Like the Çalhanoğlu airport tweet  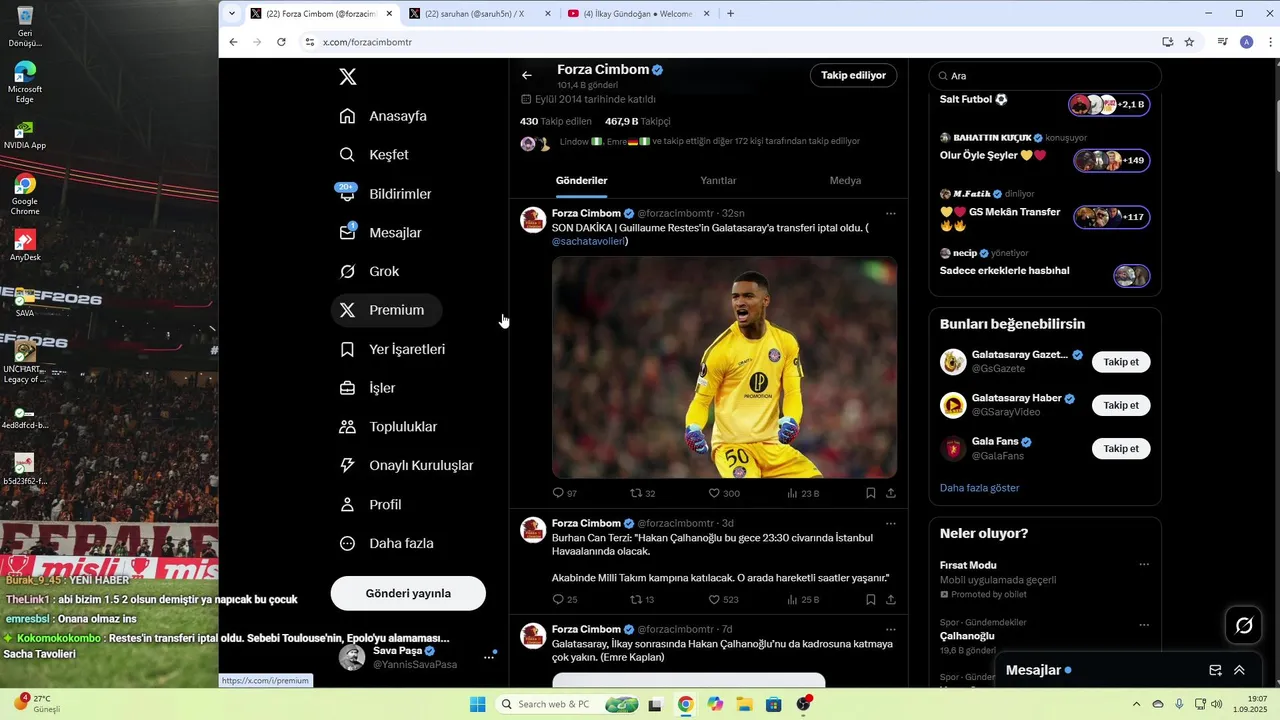(x=724, y=600)
